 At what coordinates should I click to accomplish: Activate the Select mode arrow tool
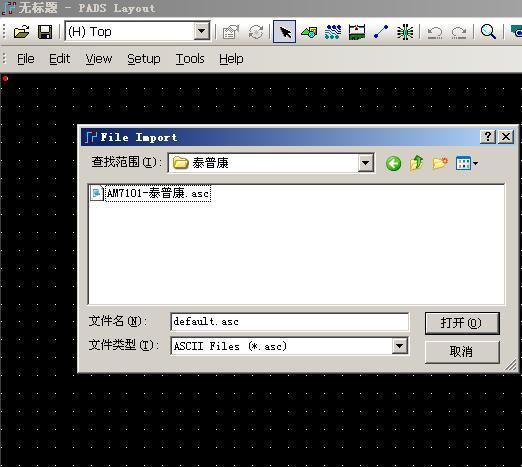[x=284, y=32]
